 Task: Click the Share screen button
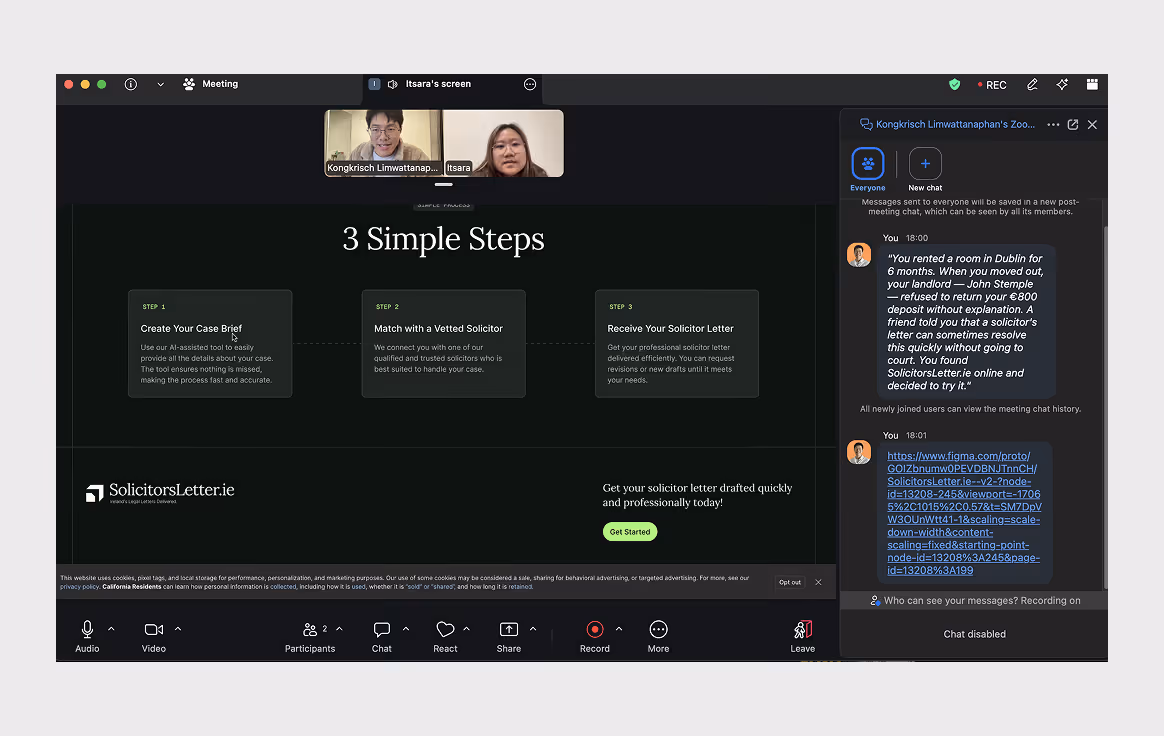tap(509, 636)
